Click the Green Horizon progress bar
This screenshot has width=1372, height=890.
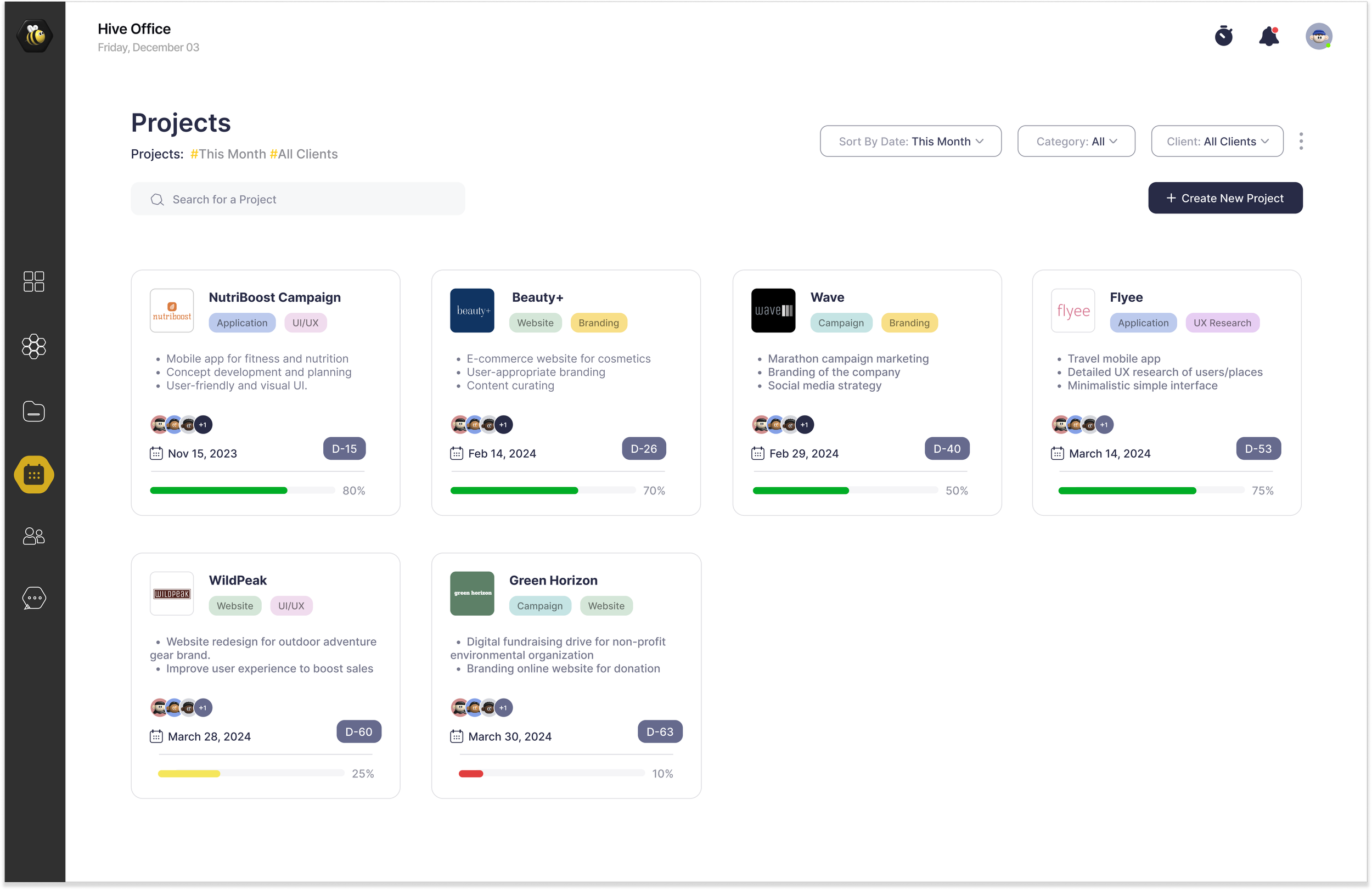(551, 774)
